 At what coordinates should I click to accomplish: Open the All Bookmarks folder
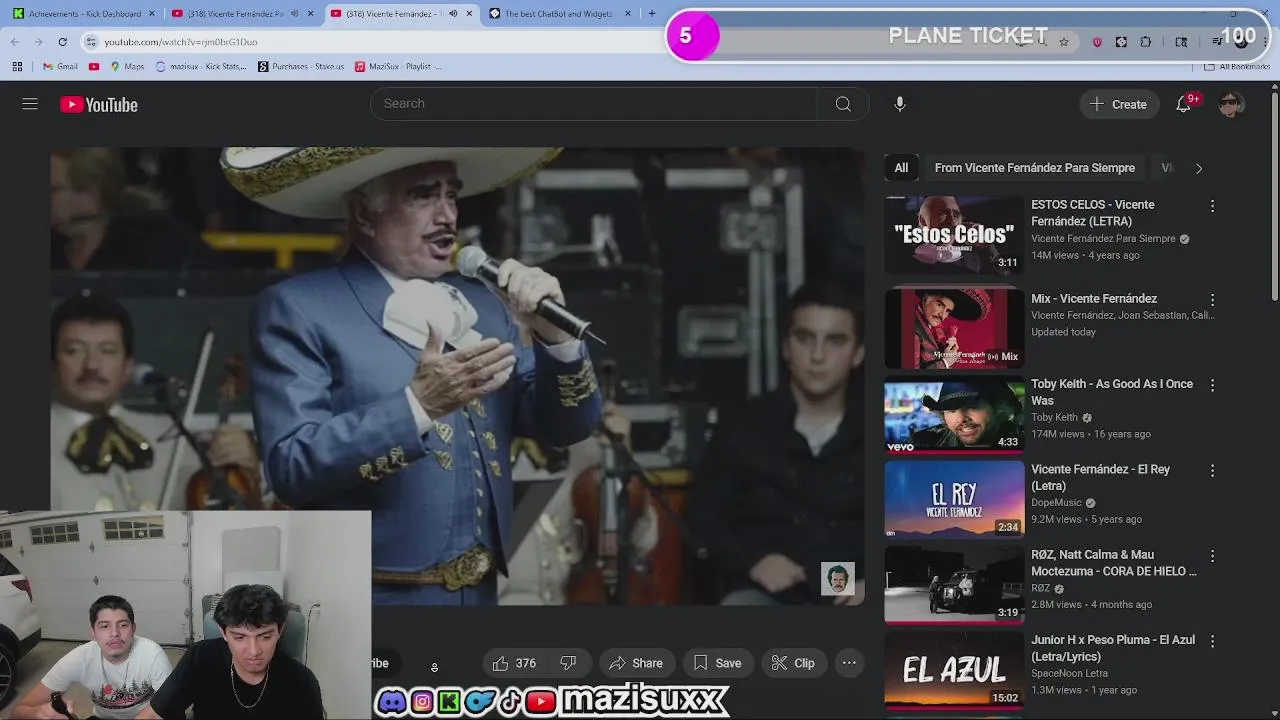tap(1237, 66)
